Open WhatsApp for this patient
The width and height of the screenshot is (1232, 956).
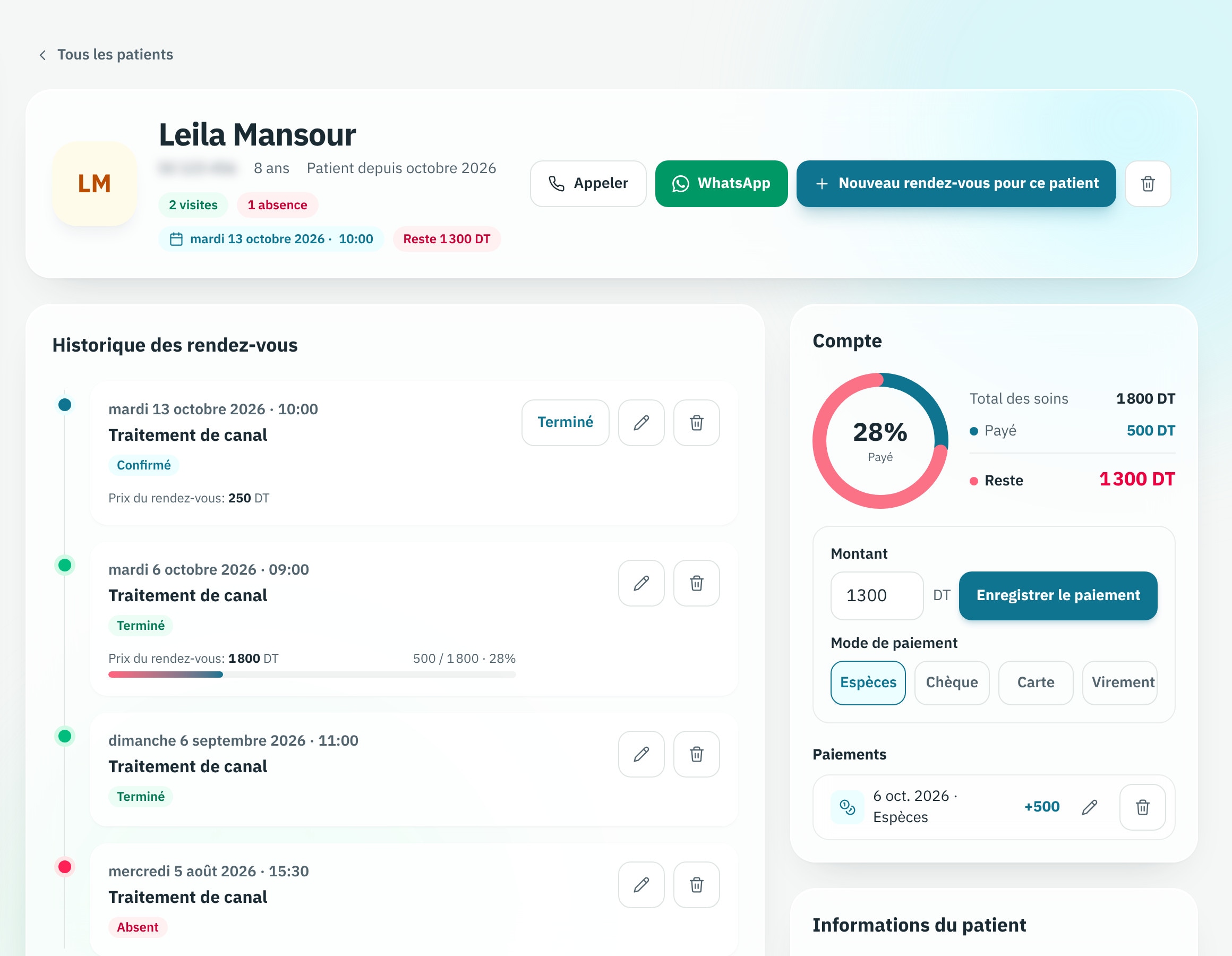click(721, 183)
